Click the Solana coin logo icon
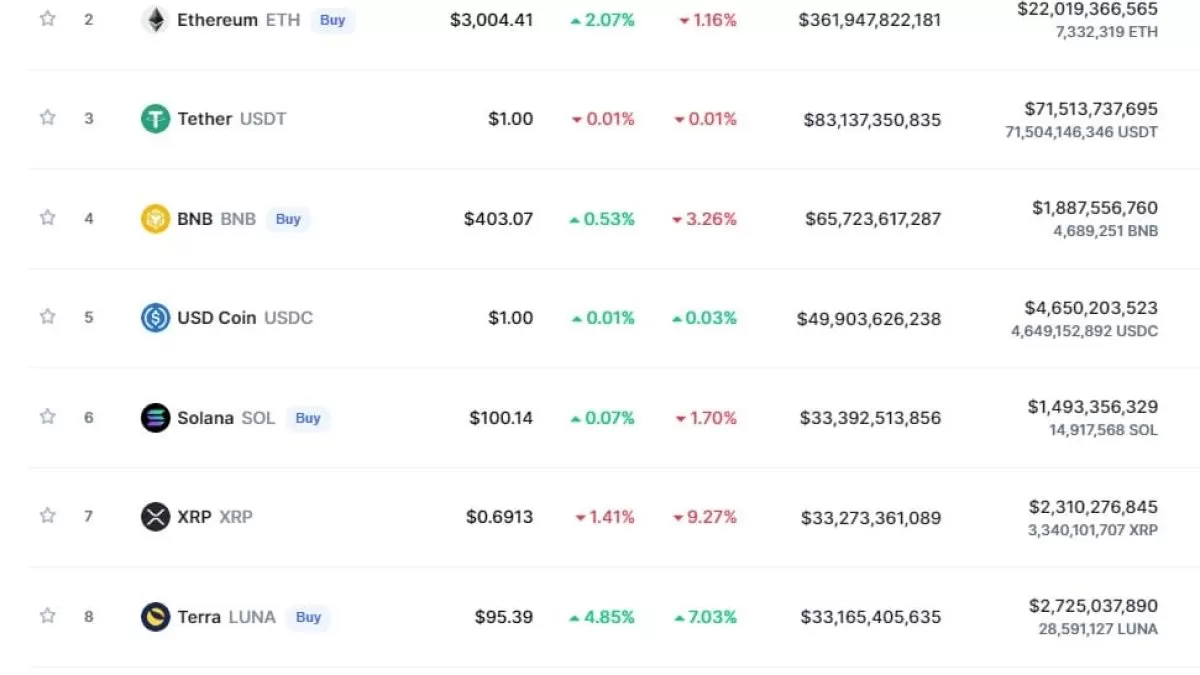The height and width of the screenshot is (675, 1200). click(x=155, y=418)
